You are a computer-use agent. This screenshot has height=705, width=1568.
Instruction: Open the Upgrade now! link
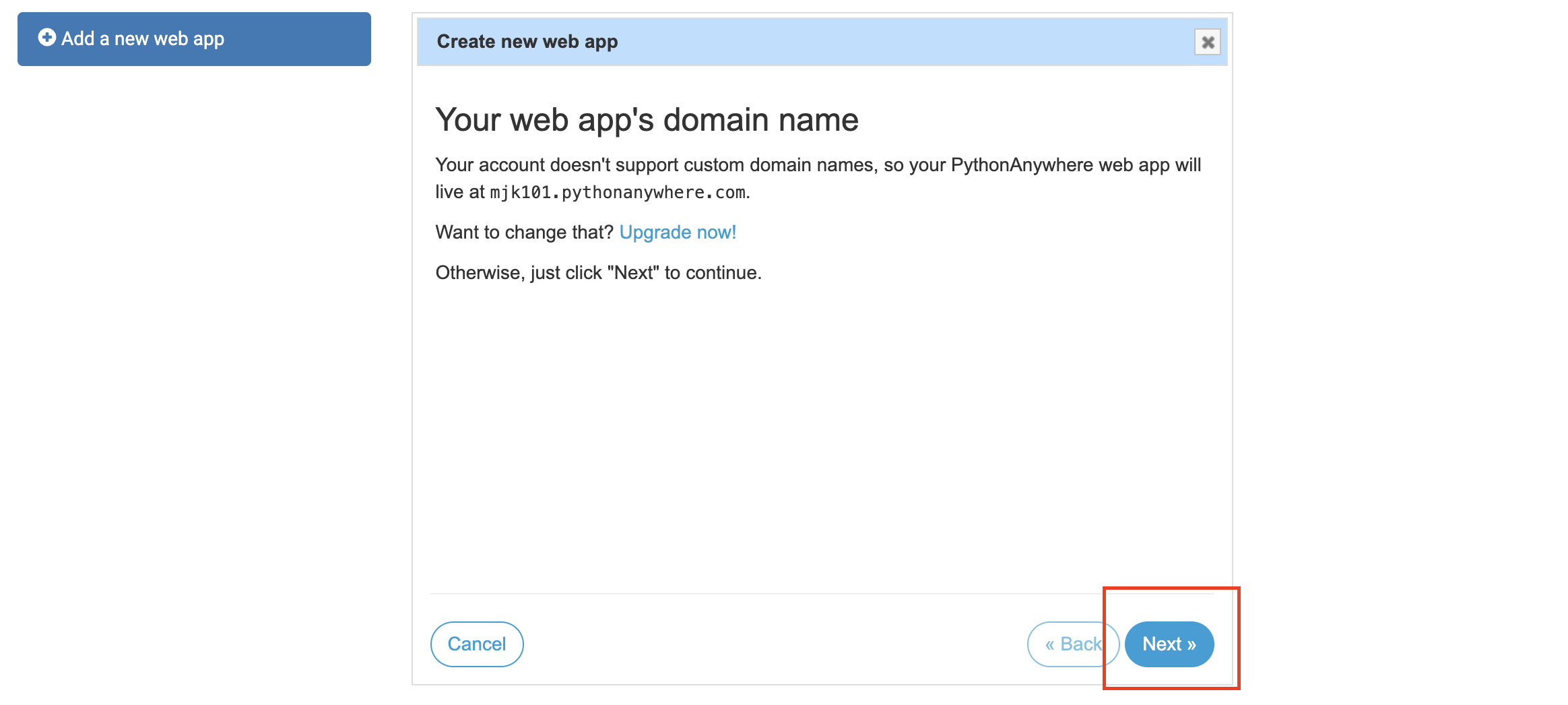[x=678, y=233]
